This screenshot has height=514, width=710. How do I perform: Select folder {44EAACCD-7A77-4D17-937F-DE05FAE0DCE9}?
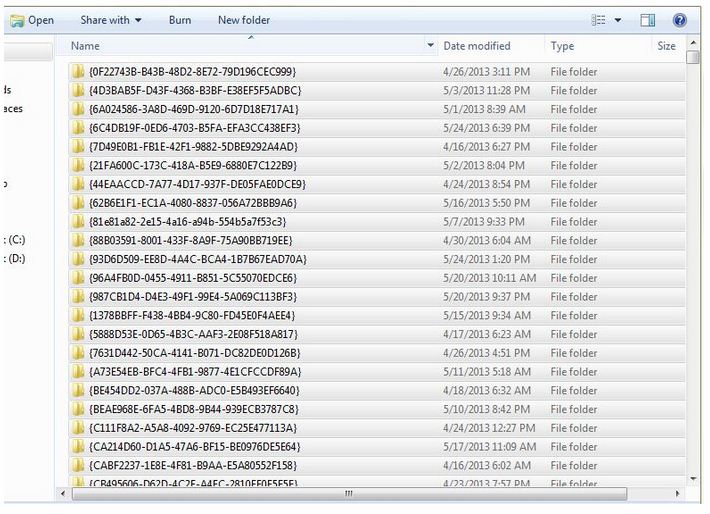pos(197,184)
